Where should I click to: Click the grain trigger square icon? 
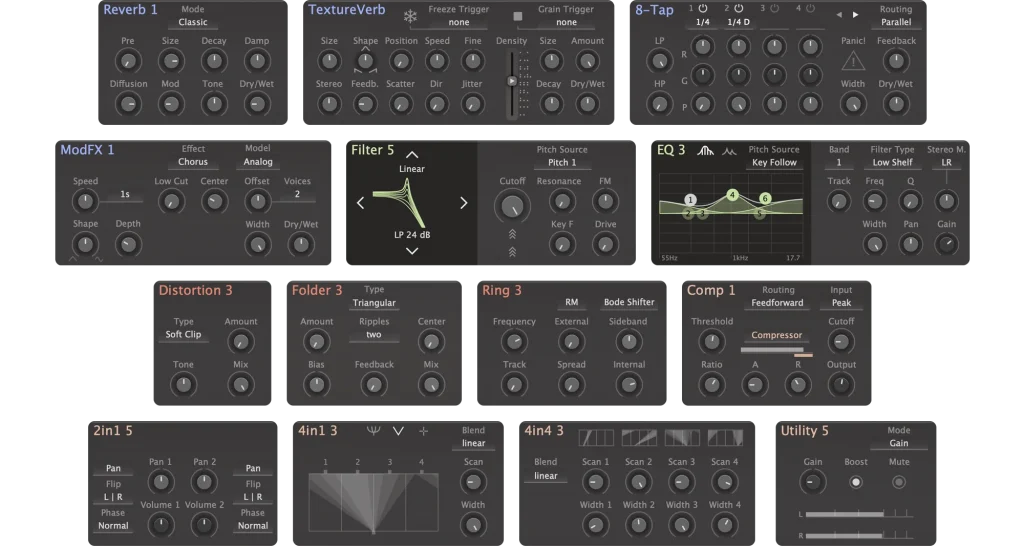click(x=517, y=16)
